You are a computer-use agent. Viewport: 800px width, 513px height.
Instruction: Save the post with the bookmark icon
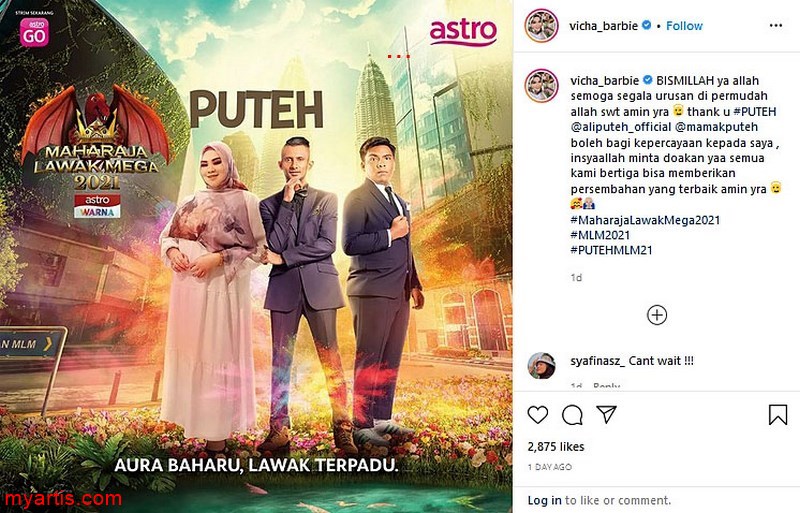click(778, 414)
